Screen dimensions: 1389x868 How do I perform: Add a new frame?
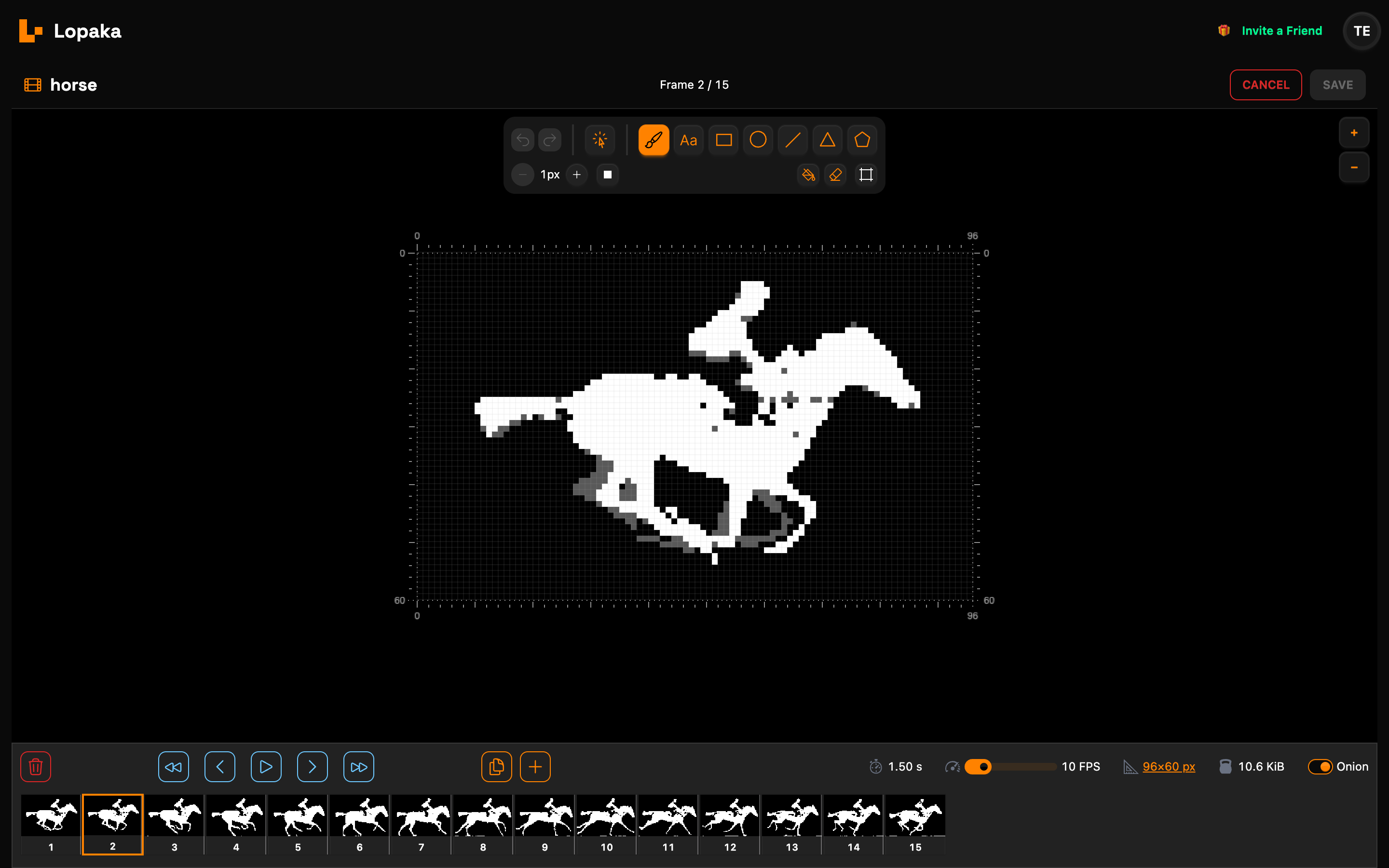pos(535,767)
